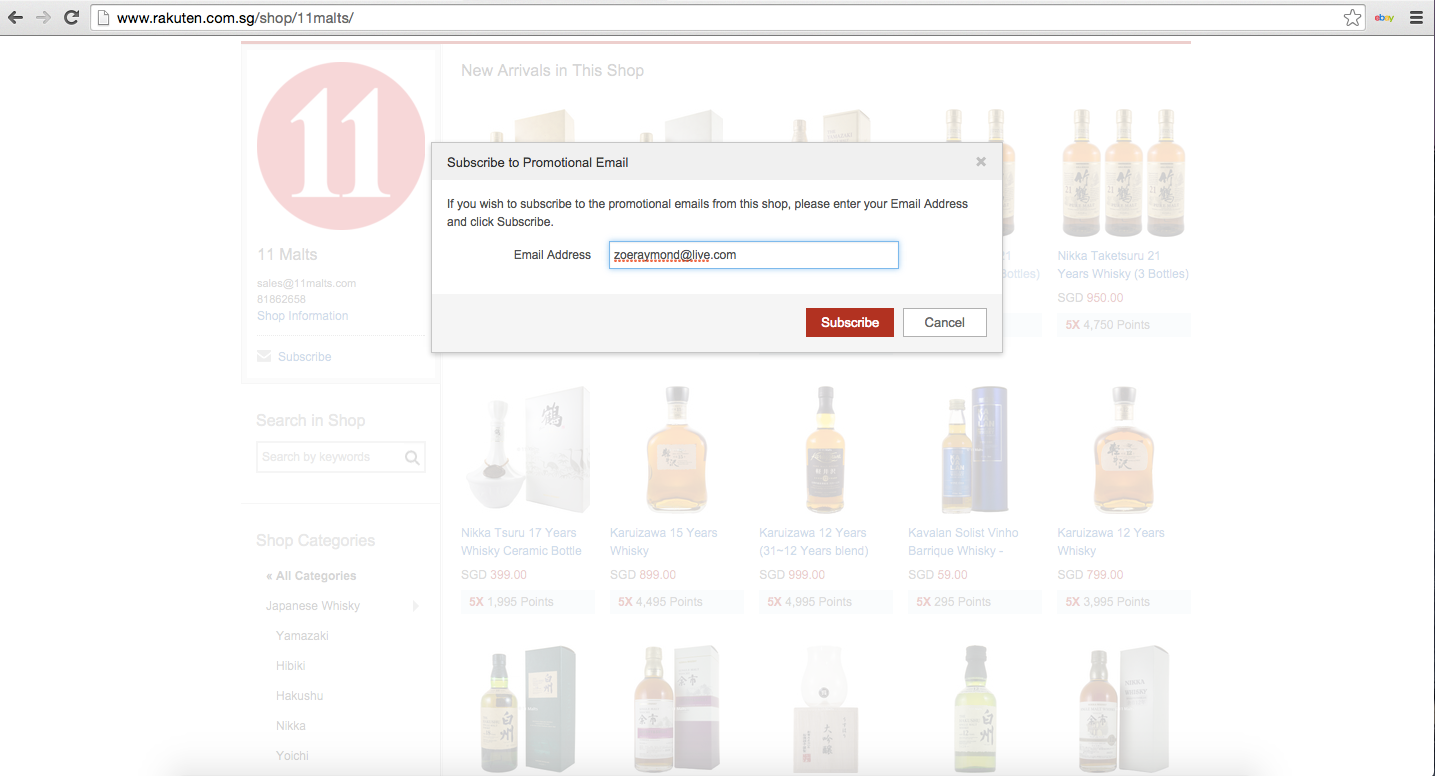Click the shop search magnifier icon

point(412,457)
